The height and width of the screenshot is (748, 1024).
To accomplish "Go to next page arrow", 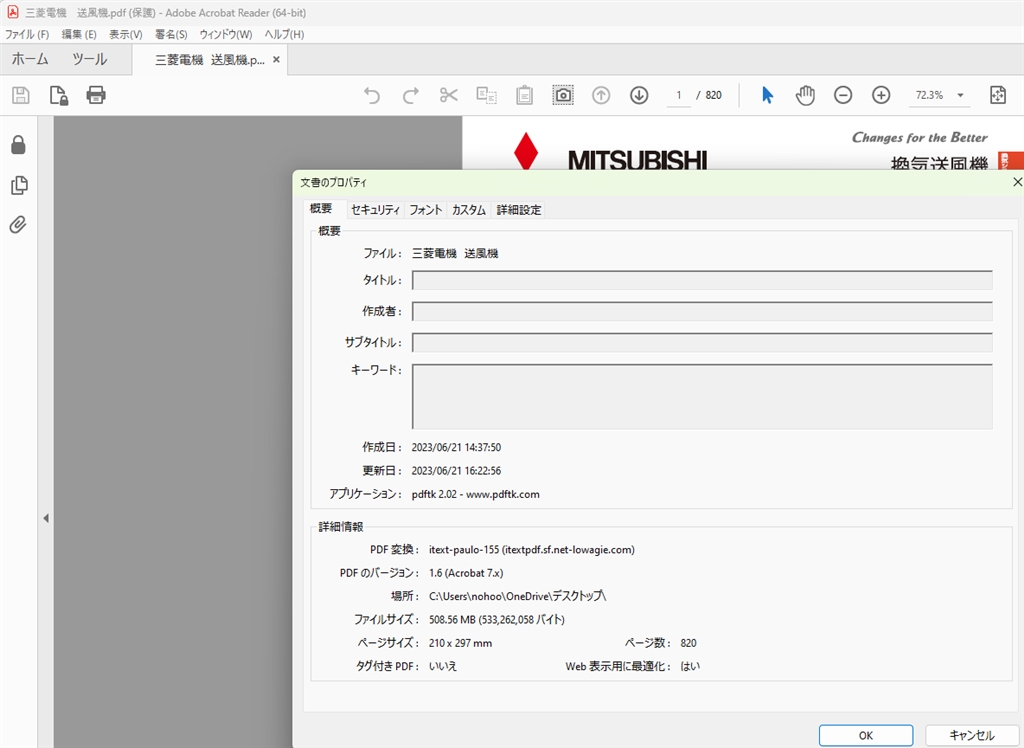I will click(x=639, y=95).
